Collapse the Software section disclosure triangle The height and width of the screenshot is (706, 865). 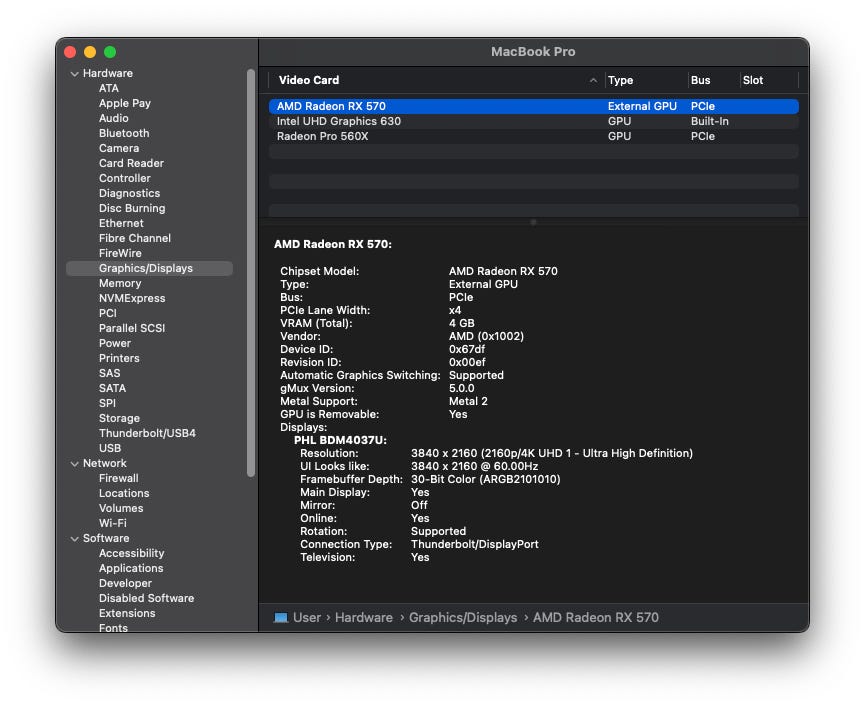click(x=74, y=539)
